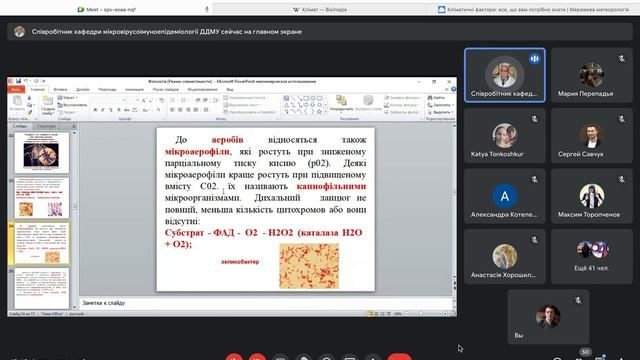The image size is (640, 360).
Task: Toggle strikethrough (abc) formatting
Action: 127,110
